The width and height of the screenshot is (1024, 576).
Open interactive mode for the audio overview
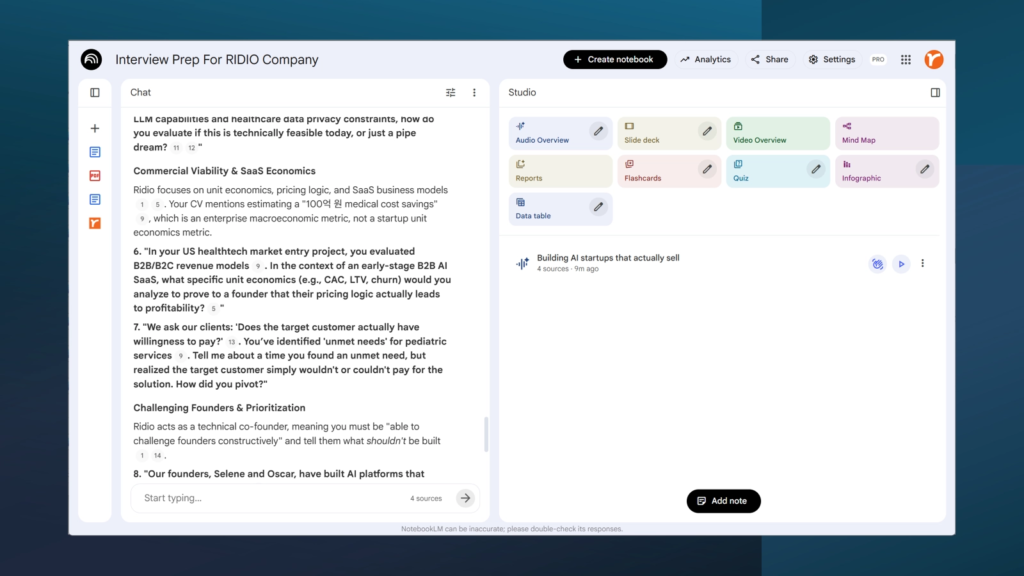tap(877, 264)
